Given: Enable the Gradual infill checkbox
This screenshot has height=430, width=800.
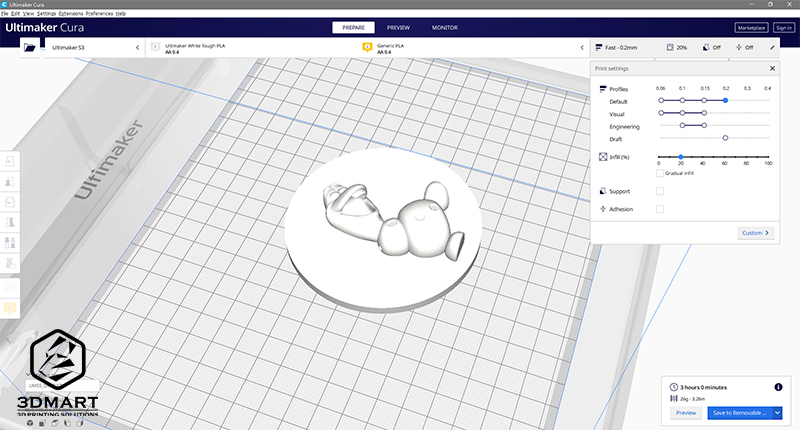Looking at the screenshot, I should pos(659,173).
